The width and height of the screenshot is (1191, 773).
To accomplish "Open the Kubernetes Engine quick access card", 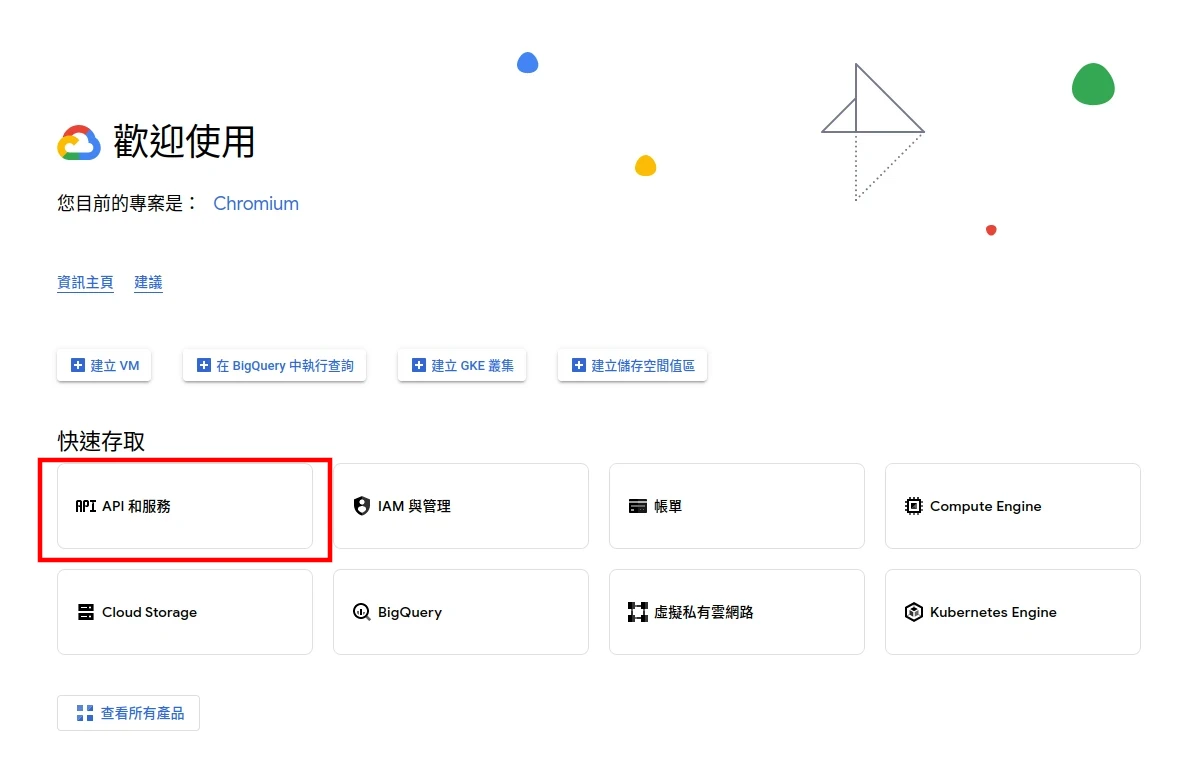I will [x=1012, y=612].
